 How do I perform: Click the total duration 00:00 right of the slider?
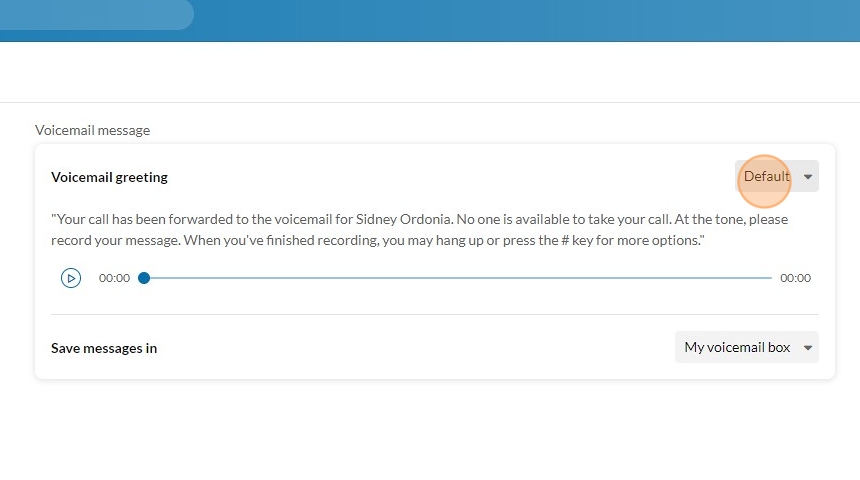795,278
